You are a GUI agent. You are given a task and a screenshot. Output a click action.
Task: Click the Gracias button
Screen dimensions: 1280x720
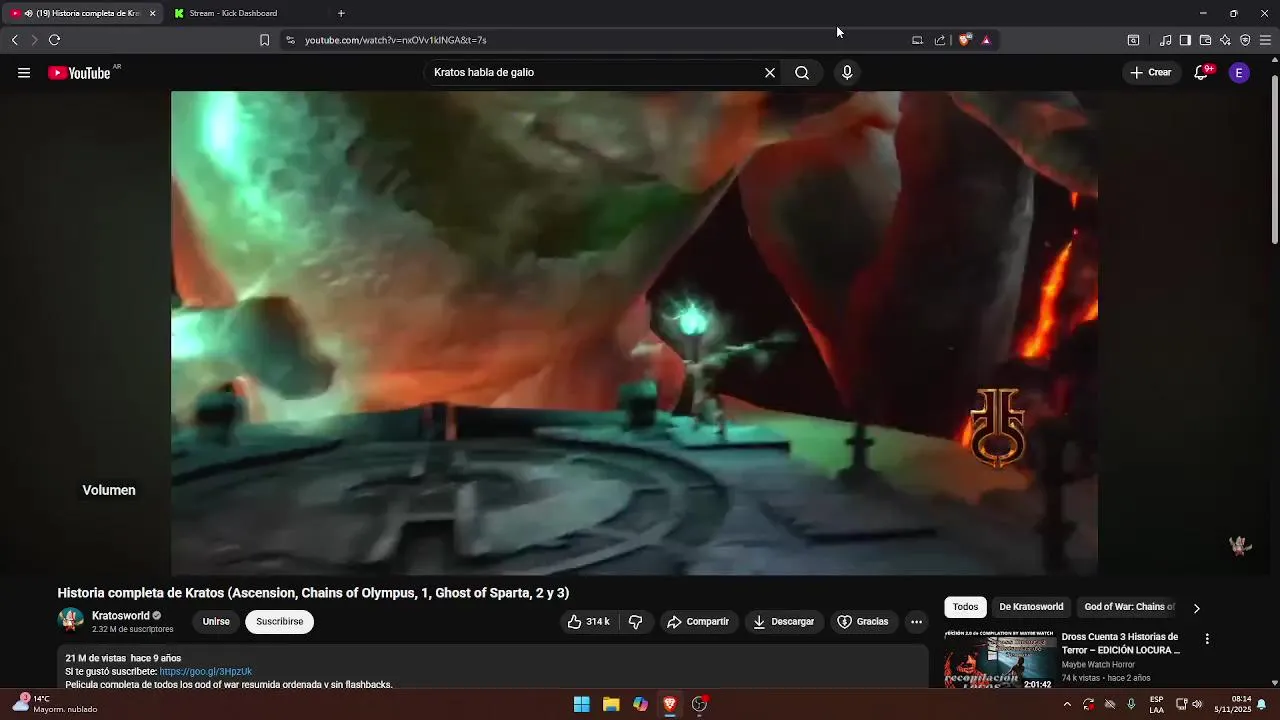pos(862,622)
